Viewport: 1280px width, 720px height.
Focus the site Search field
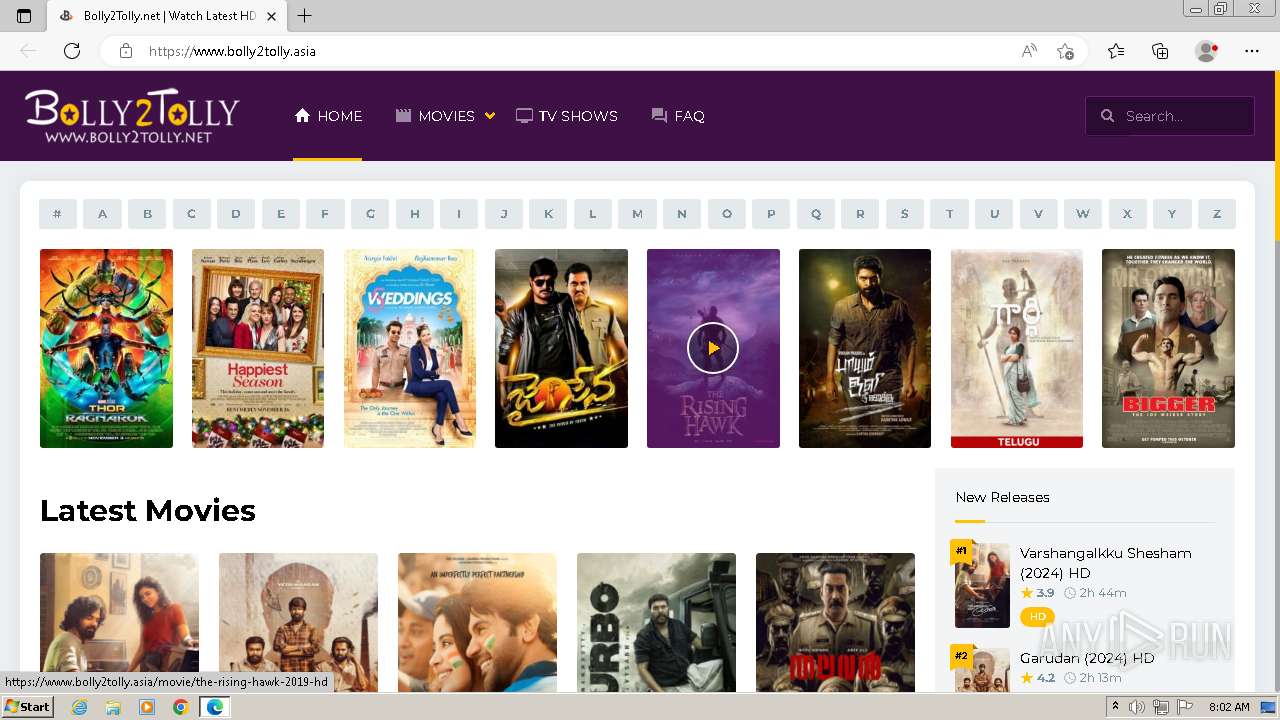[1170, 116]
